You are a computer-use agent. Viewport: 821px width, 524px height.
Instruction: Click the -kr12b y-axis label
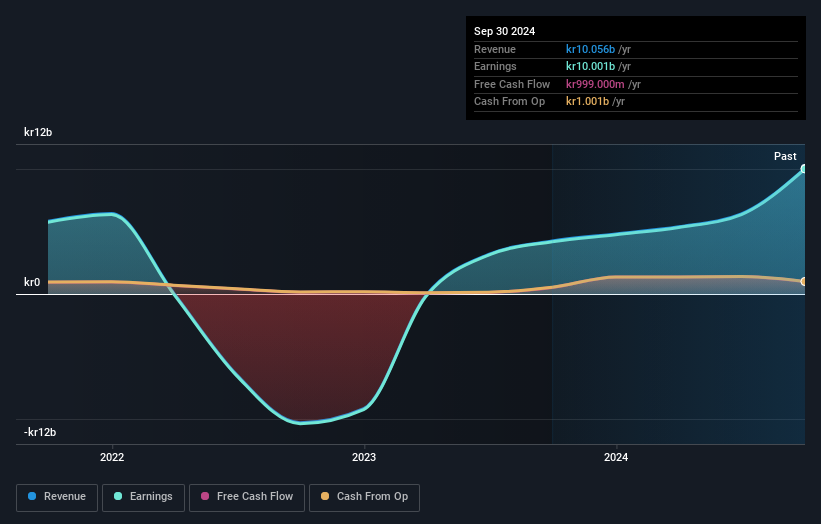click(x=40, y=432)
